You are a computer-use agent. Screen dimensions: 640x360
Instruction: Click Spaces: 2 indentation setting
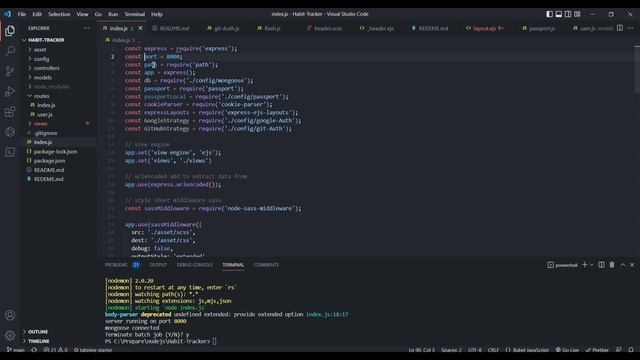(x=451, y=350)
